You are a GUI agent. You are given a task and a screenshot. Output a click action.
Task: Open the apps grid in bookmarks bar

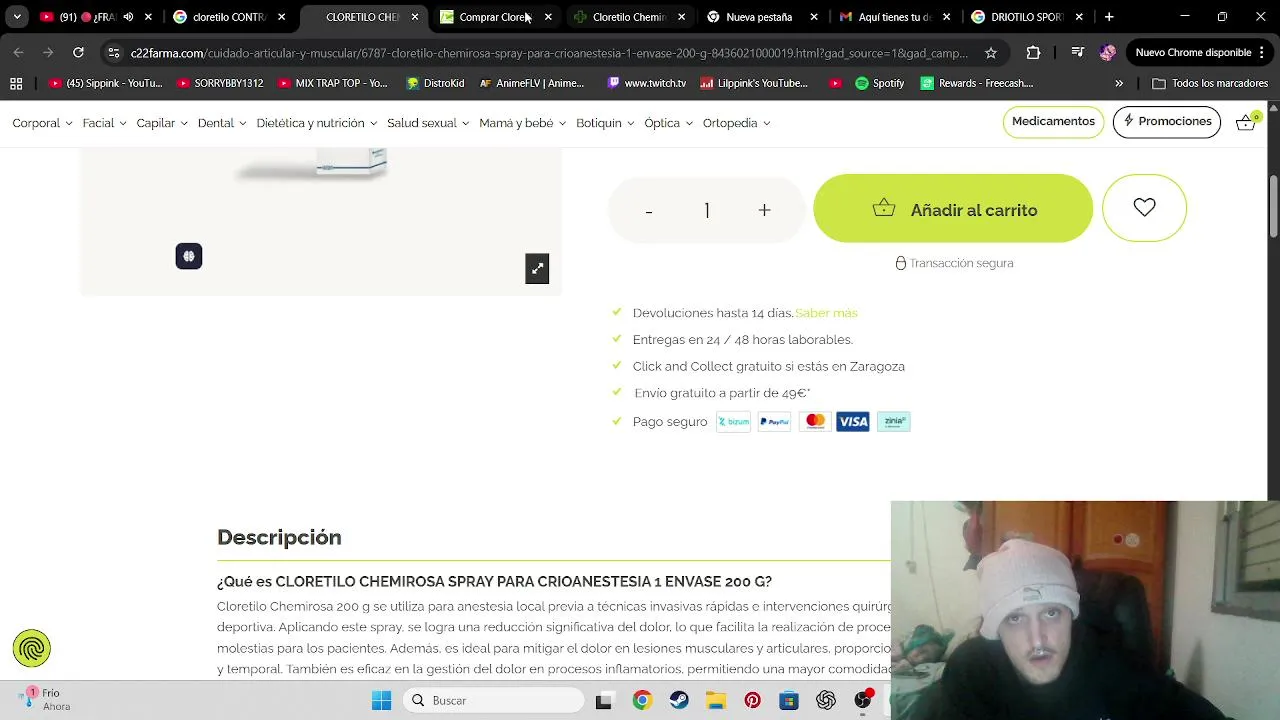tap(16, 83)
